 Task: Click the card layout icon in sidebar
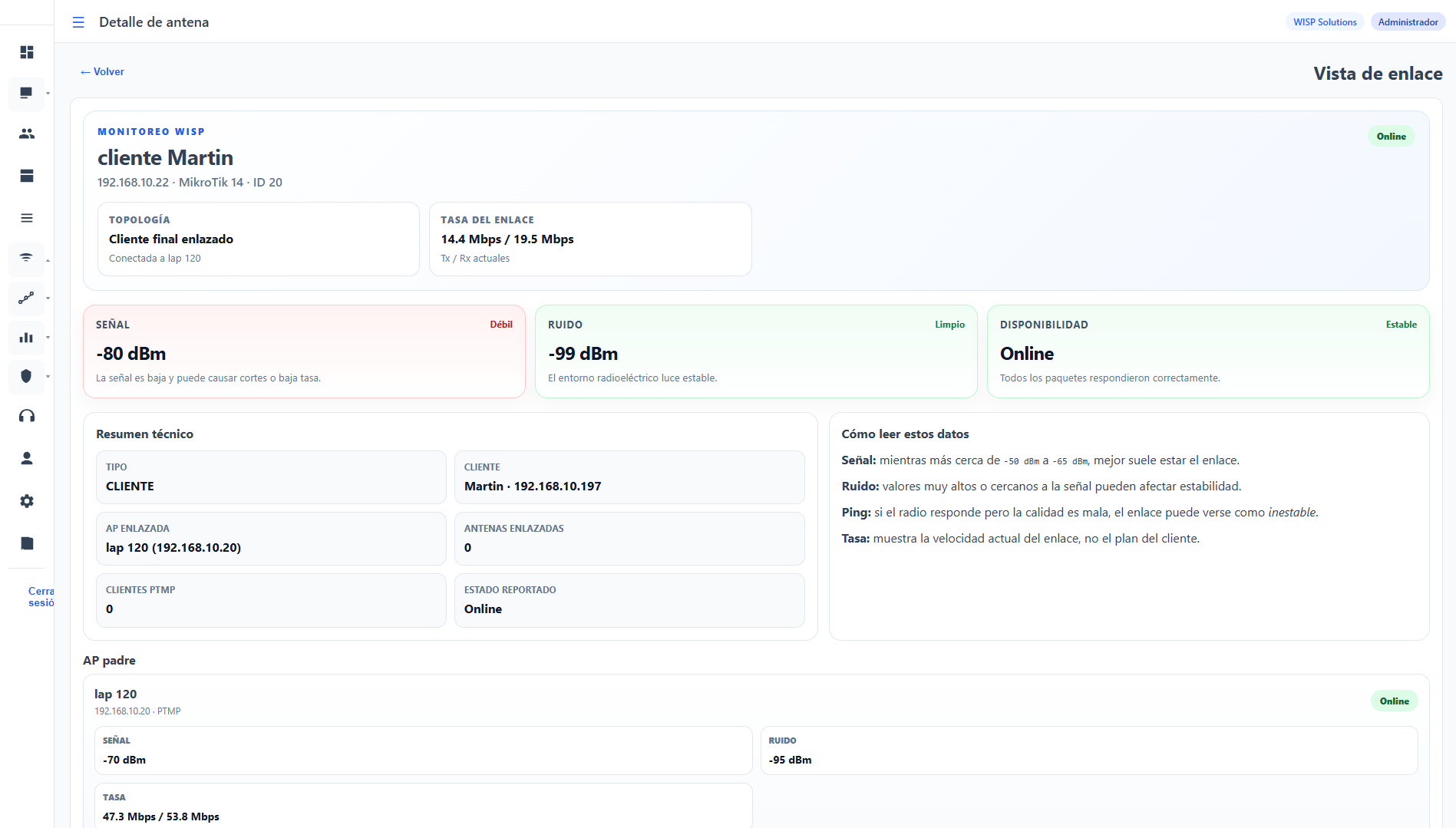point(27,176)
